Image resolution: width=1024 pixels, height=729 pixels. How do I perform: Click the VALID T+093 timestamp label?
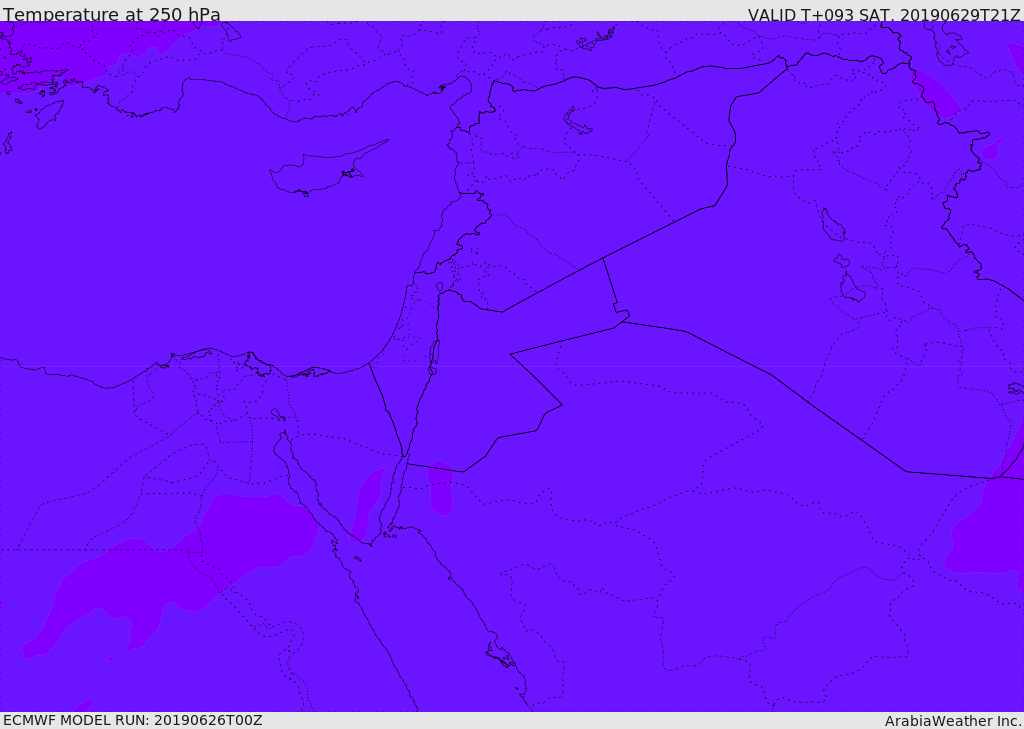click(884, 14)
